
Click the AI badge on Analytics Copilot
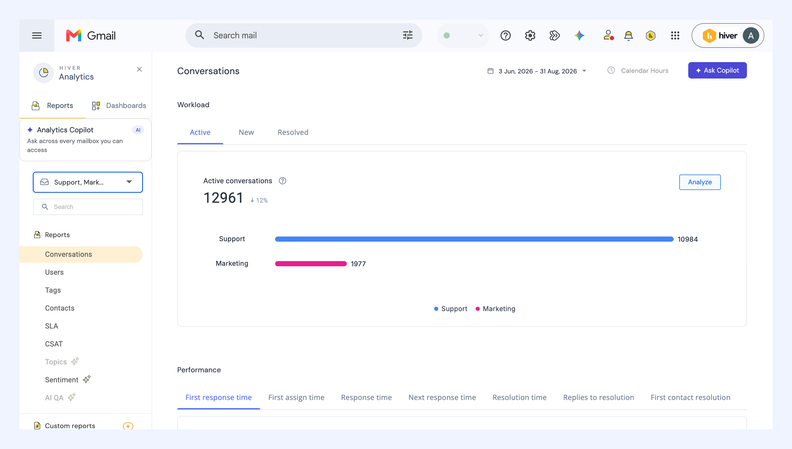coord(138,130)
